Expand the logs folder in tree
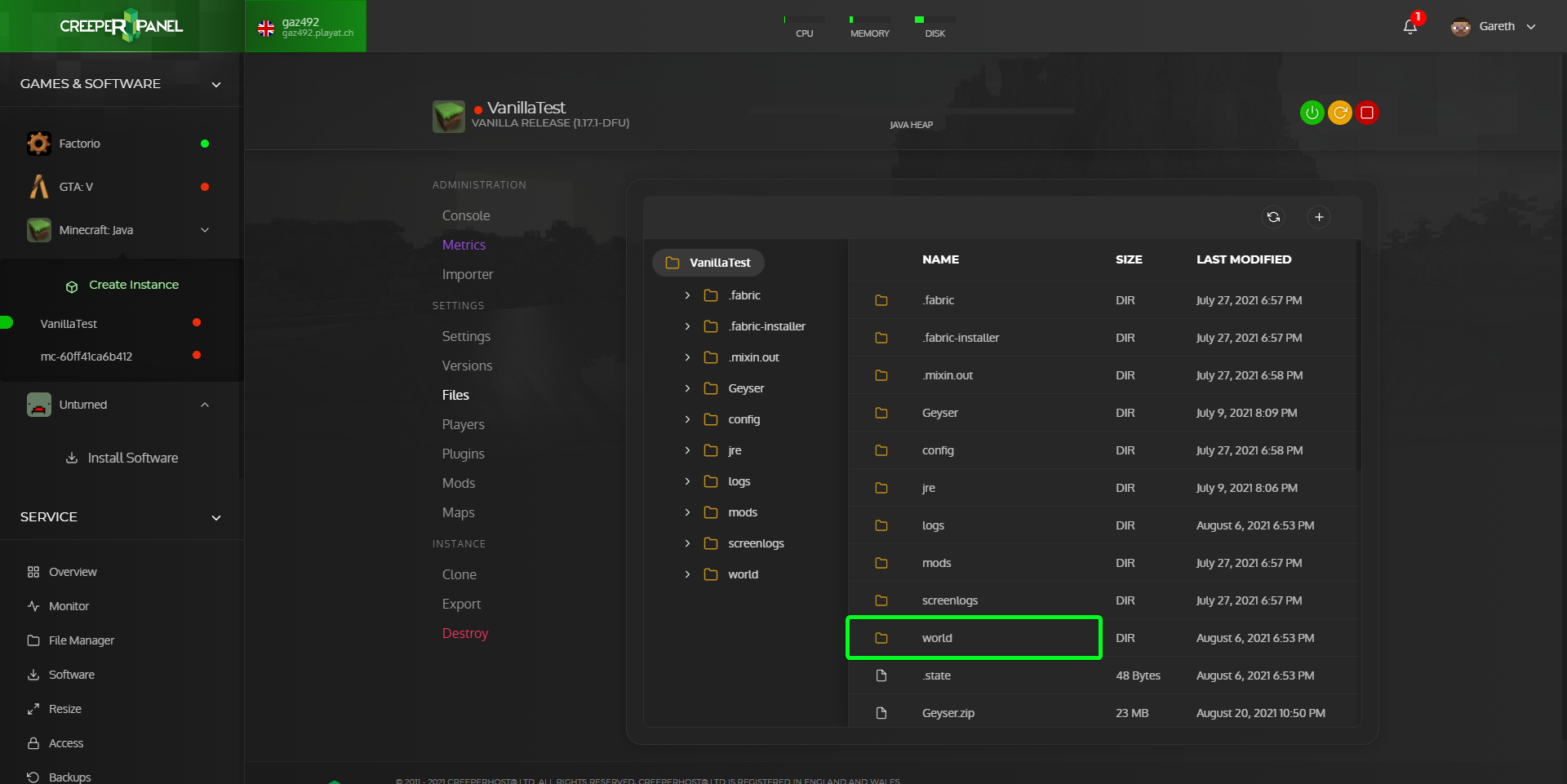The width and height of the screenshot is (1567, 784). point(687,481)
